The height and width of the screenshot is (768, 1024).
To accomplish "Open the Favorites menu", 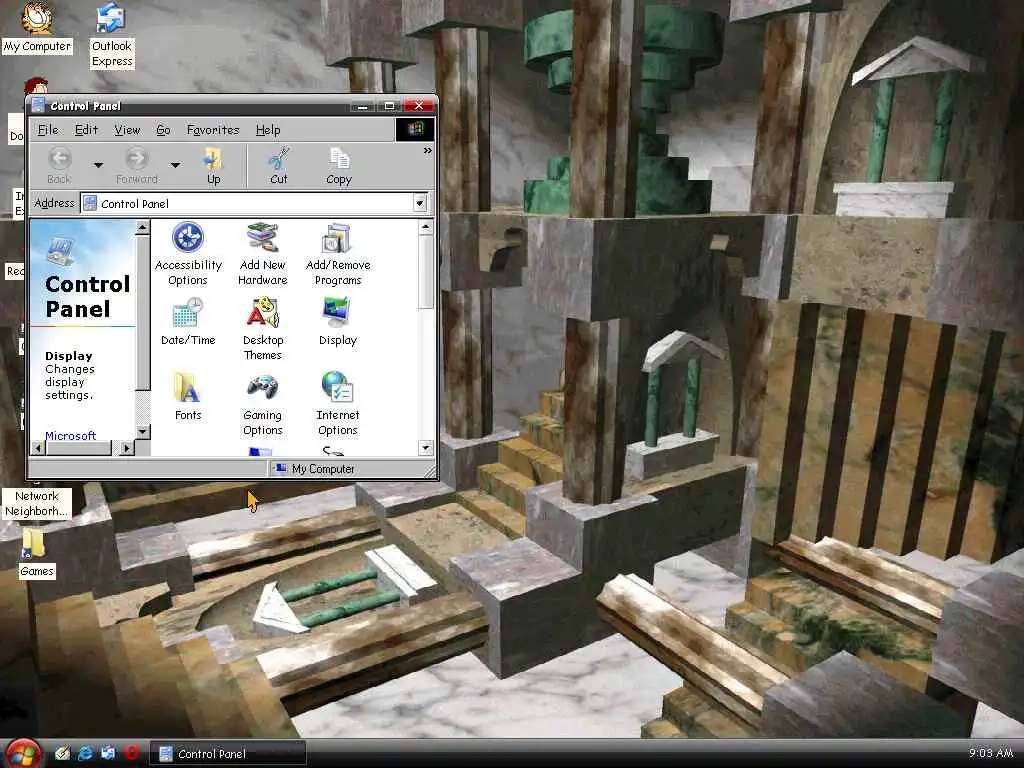I will [x=213, y=130].
